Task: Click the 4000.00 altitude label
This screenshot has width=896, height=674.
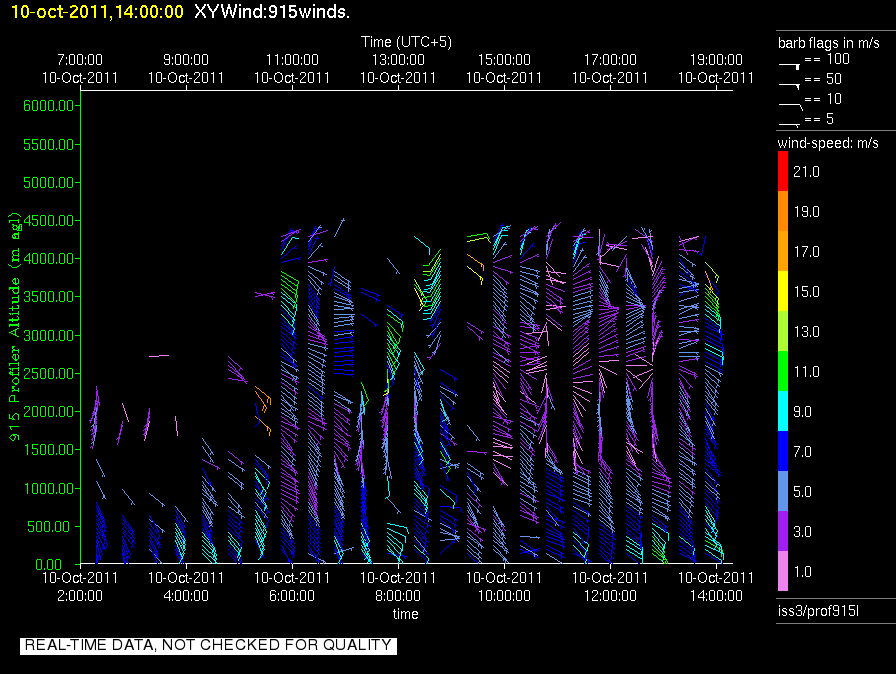Action: pos(49,259)
